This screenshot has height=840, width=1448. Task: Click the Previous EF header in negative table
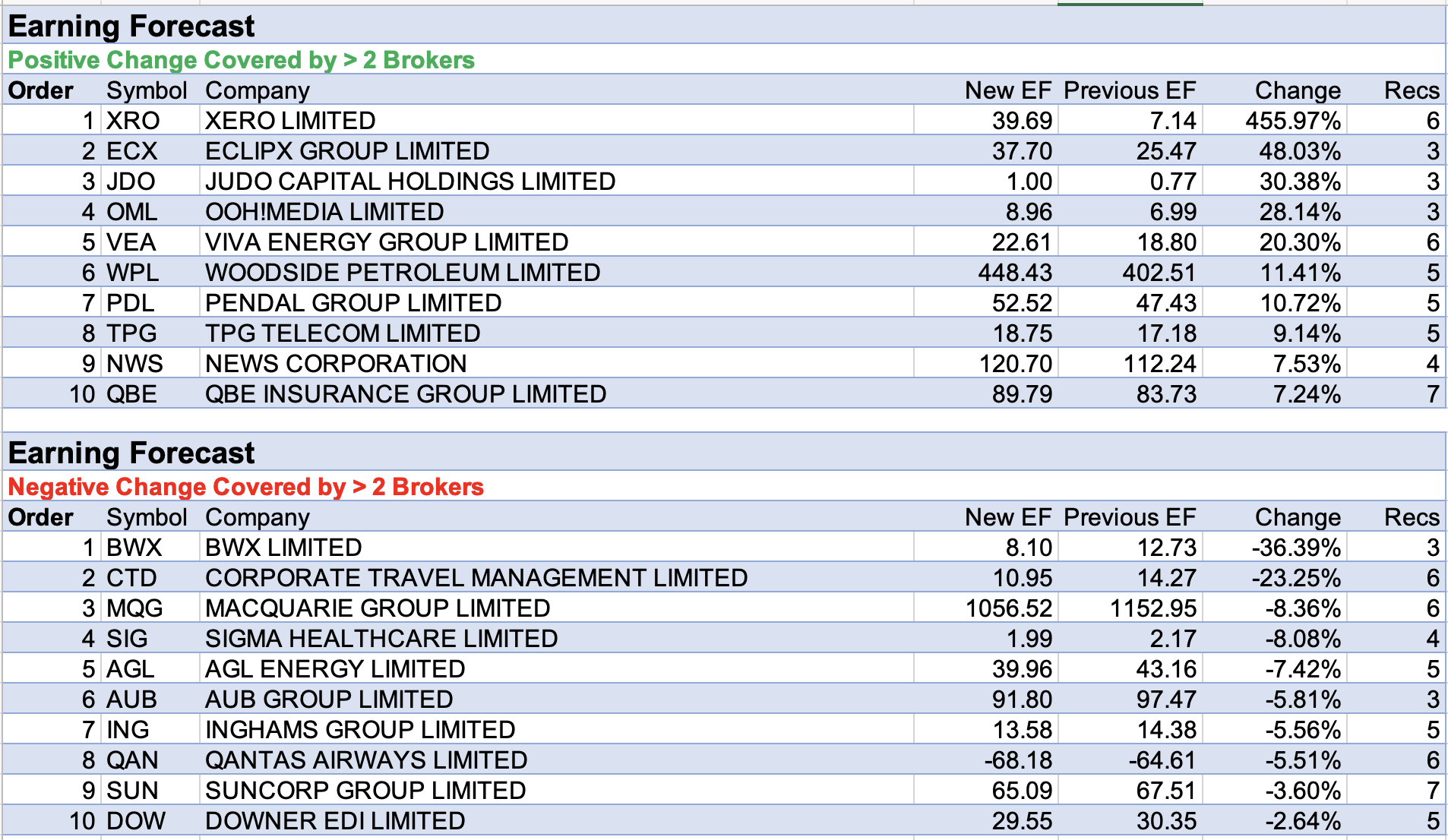pos(1129,517)
